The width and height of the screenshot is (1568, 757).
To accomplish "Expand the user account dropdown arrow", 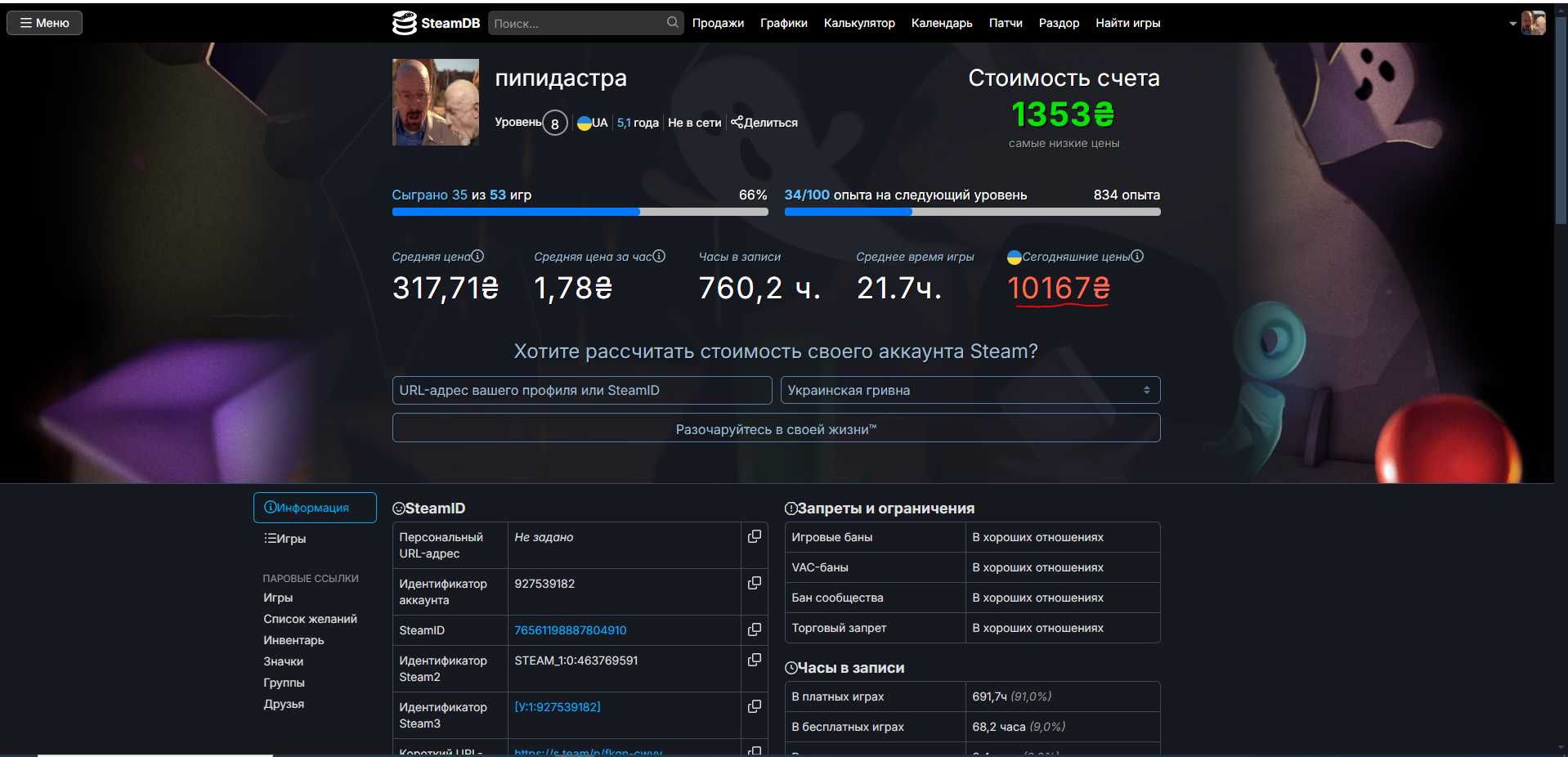I will (x=1512, y=24).
